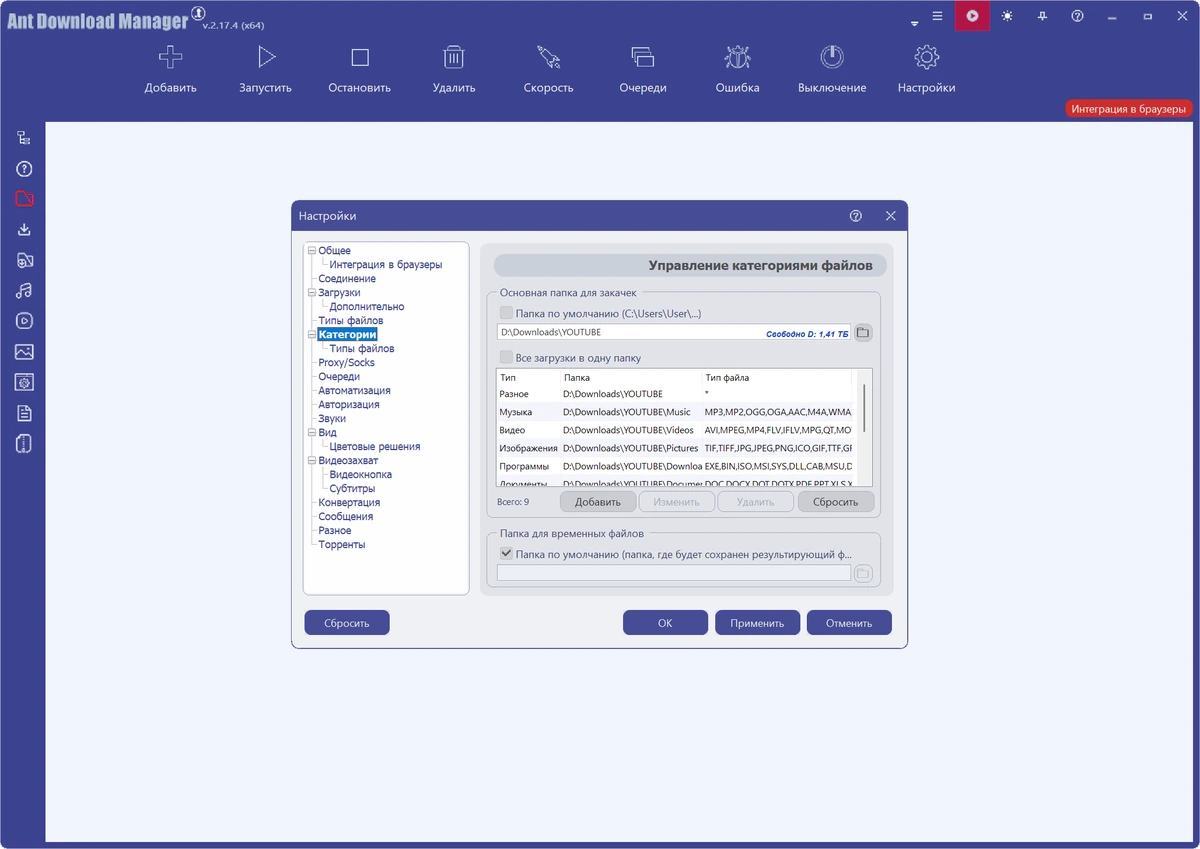Select Соединение in the settings tree

tap(347, 279)
